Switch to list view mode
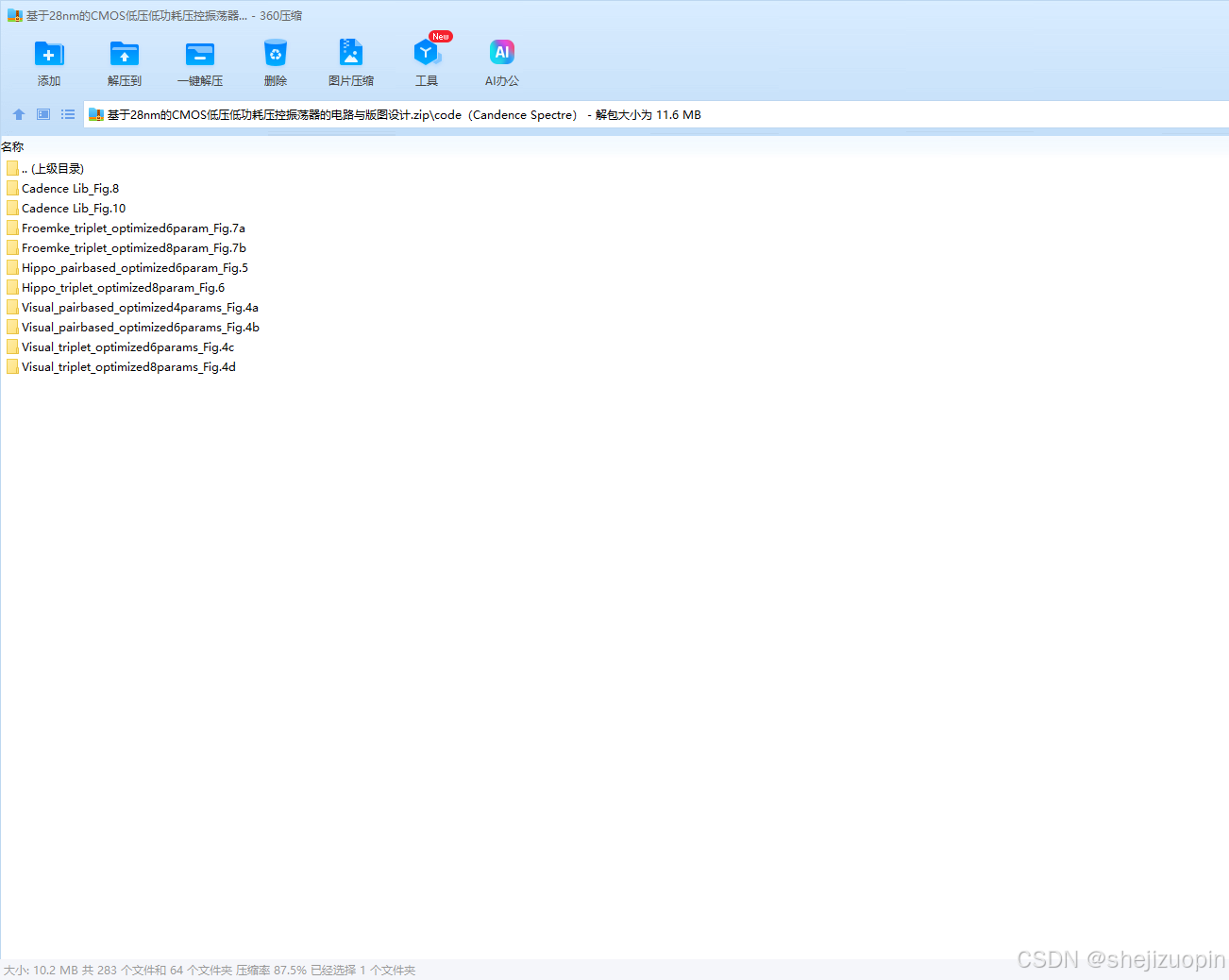Screen dimensions: 1229x980 (68, 114)
